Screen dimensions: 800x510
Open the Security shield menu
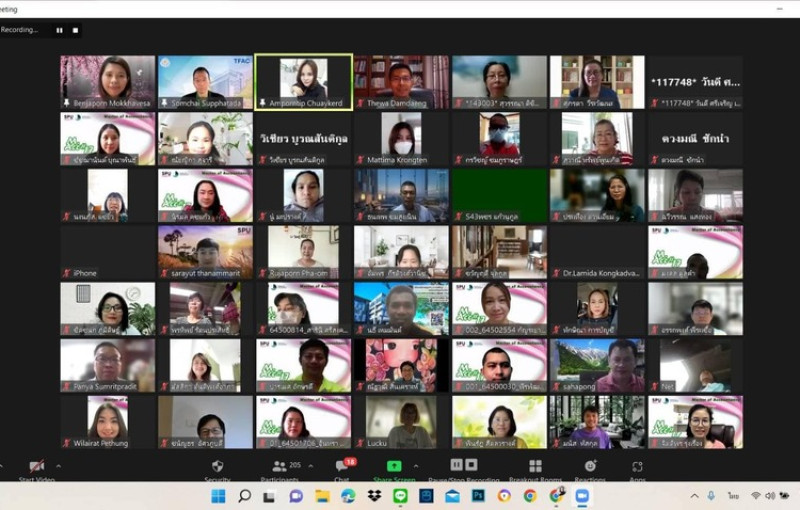coord(217,466)
